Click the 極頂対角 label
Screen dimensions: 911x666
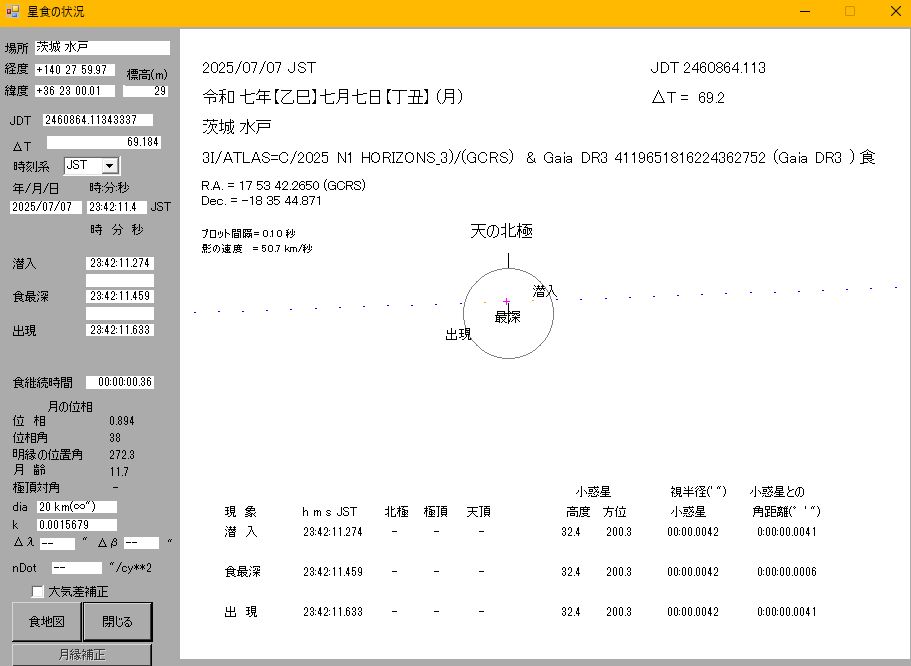(x=36, y=488)
